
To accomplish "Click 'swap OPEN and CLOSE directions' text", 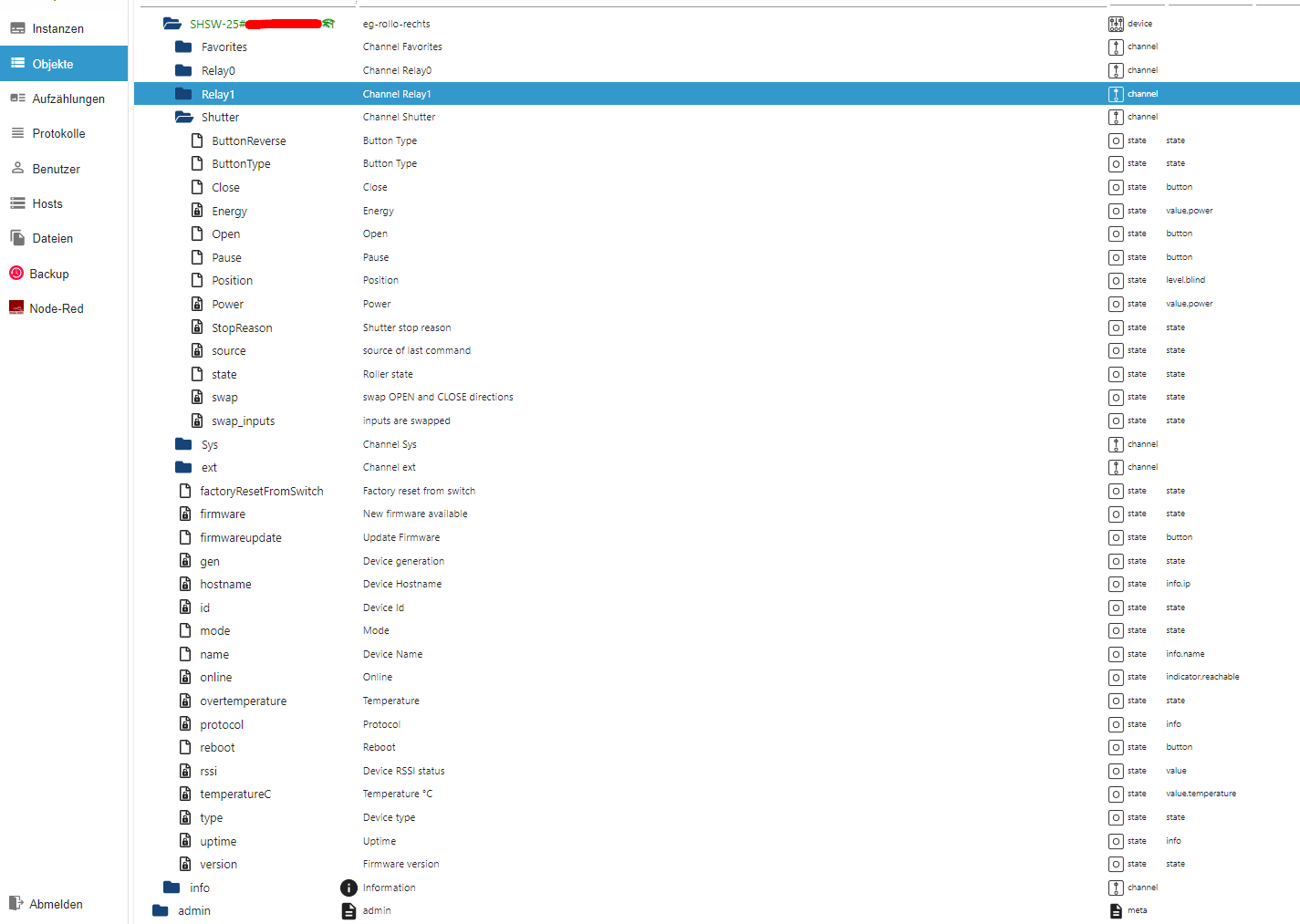I will [438, 397].
